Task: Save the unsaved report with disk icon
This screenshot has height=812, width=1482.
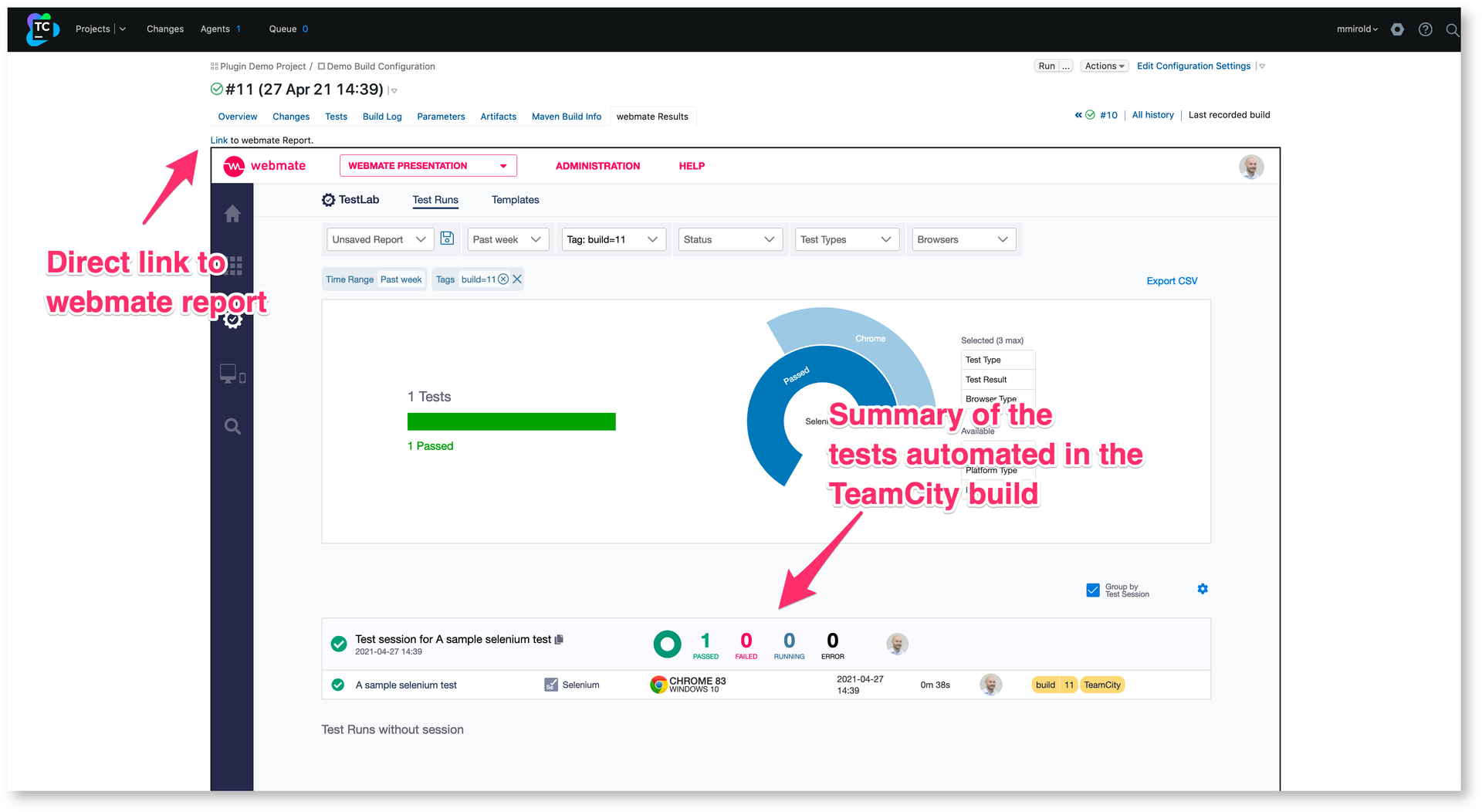Action: 447,239
